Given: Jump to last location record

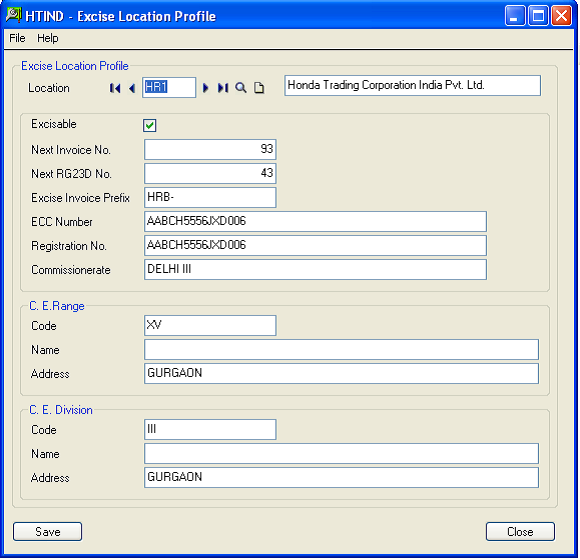Looking at the screenshot, I should (223, 88).
